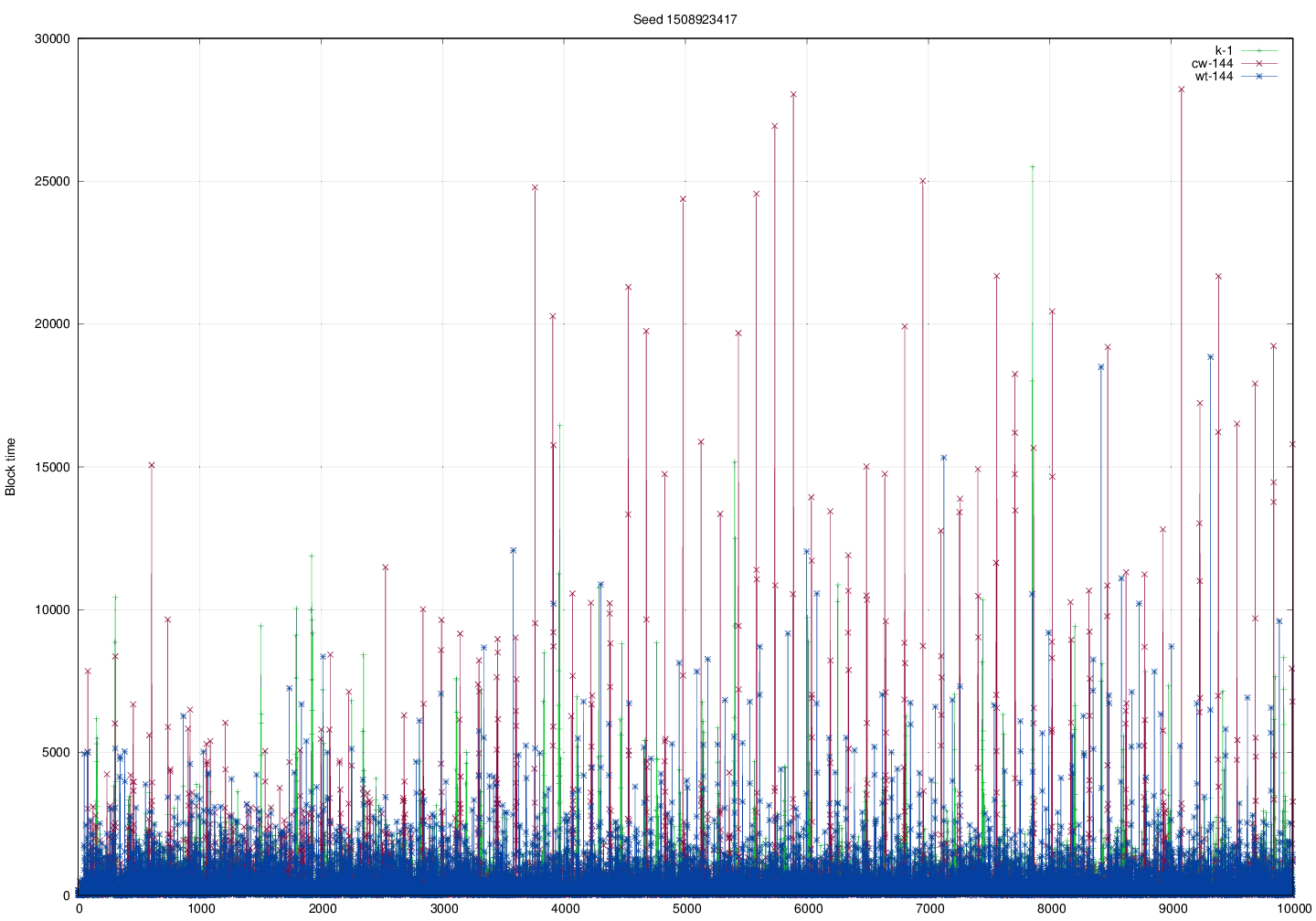Click the x-axis tick label 1000
Screen dimensions: 1316x921
(x=200, y=909)
